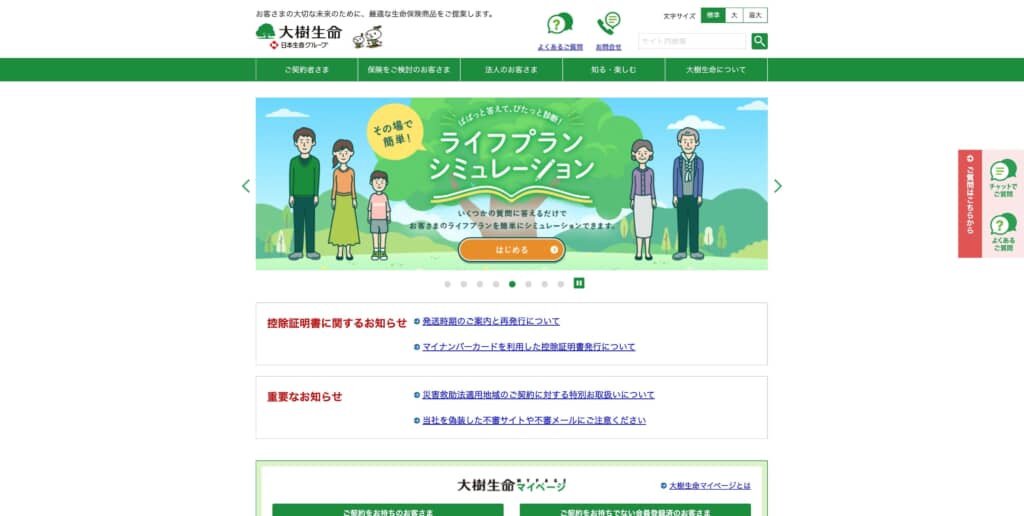Pause the banner carousel slideshow
The width and height of the screenshot is (1024, 516).
tap(579, 283)
